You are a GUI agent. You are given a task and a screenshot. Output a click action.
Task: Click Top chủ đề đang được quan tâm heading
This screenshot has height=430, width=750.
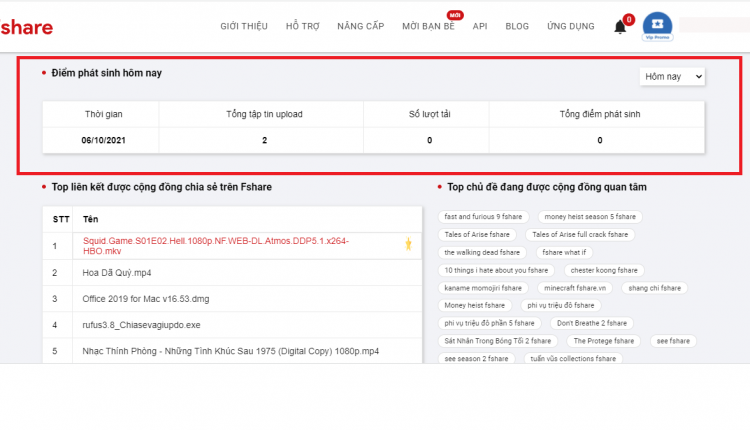547,187
